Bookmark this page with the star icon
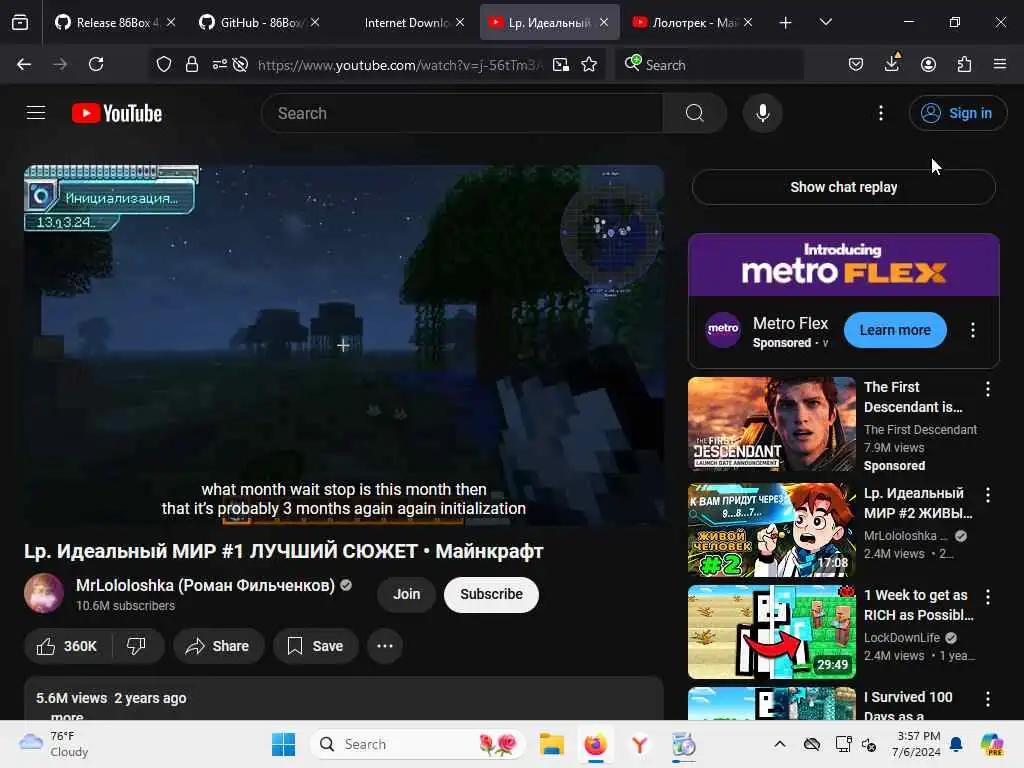This screenshot has width=1024, height=768. pos(589,65)
